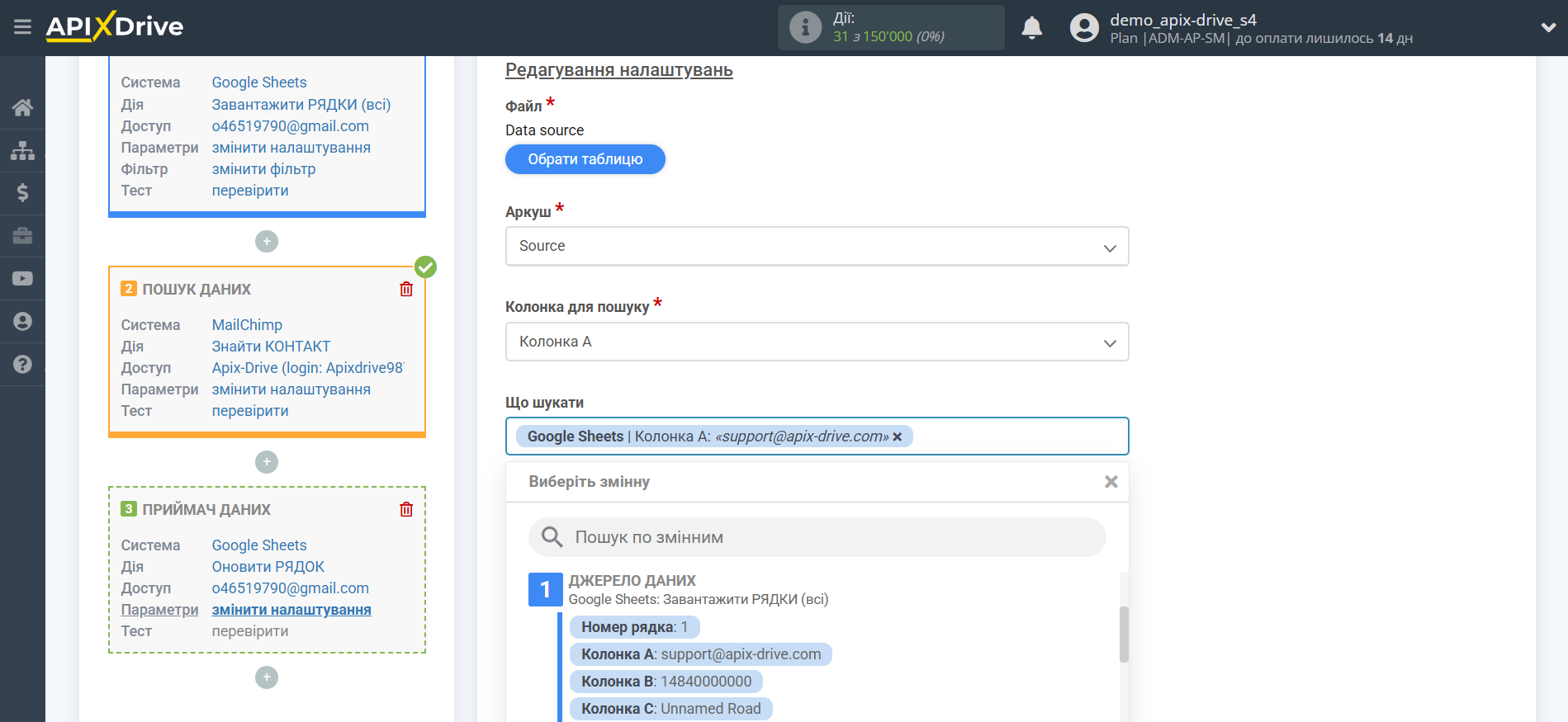1568x722 pixels.
Task: Open Google Sheets link in receiver block
Action: [259, 545]
